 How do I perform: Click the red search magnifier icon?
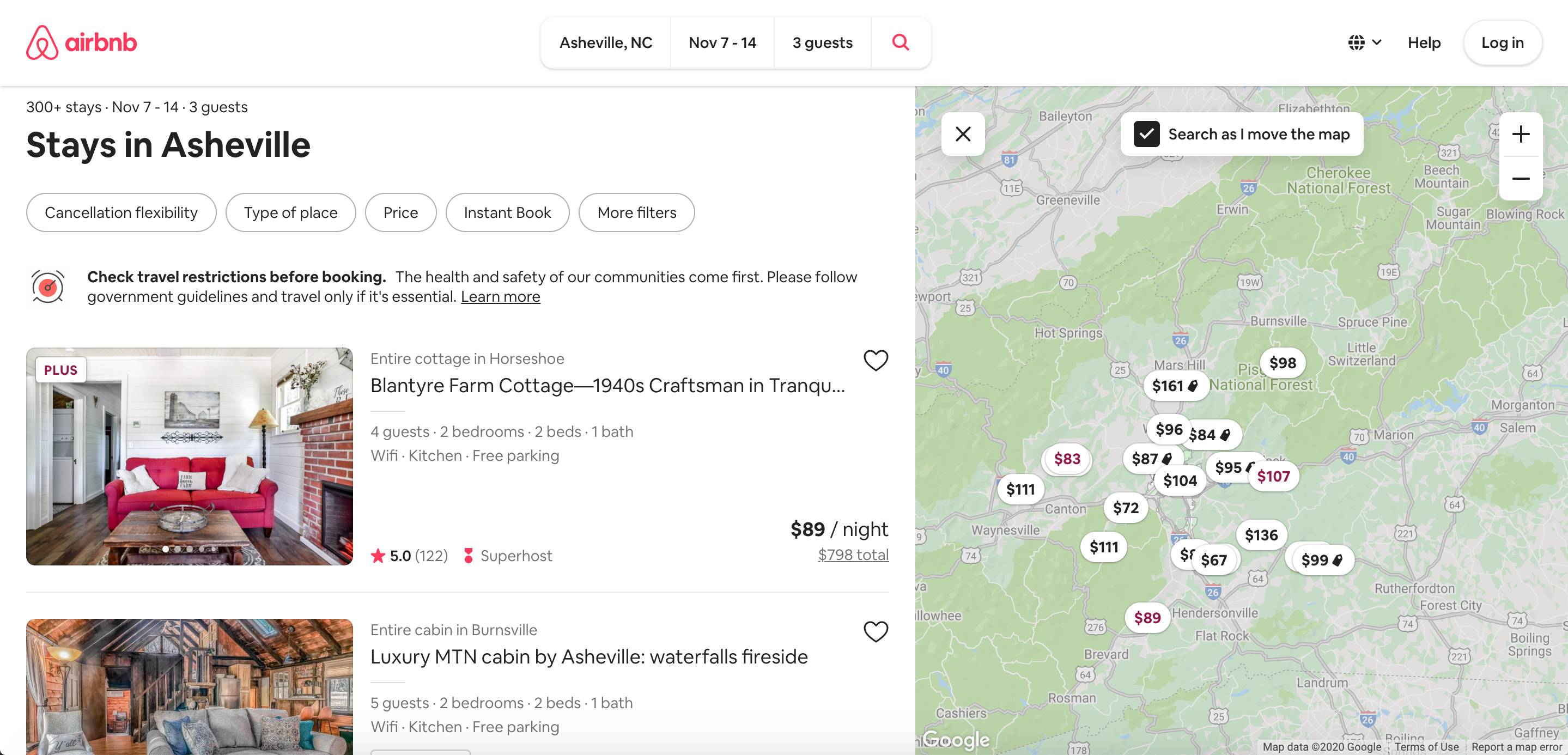pyautogui.click(x=900, y=42)
